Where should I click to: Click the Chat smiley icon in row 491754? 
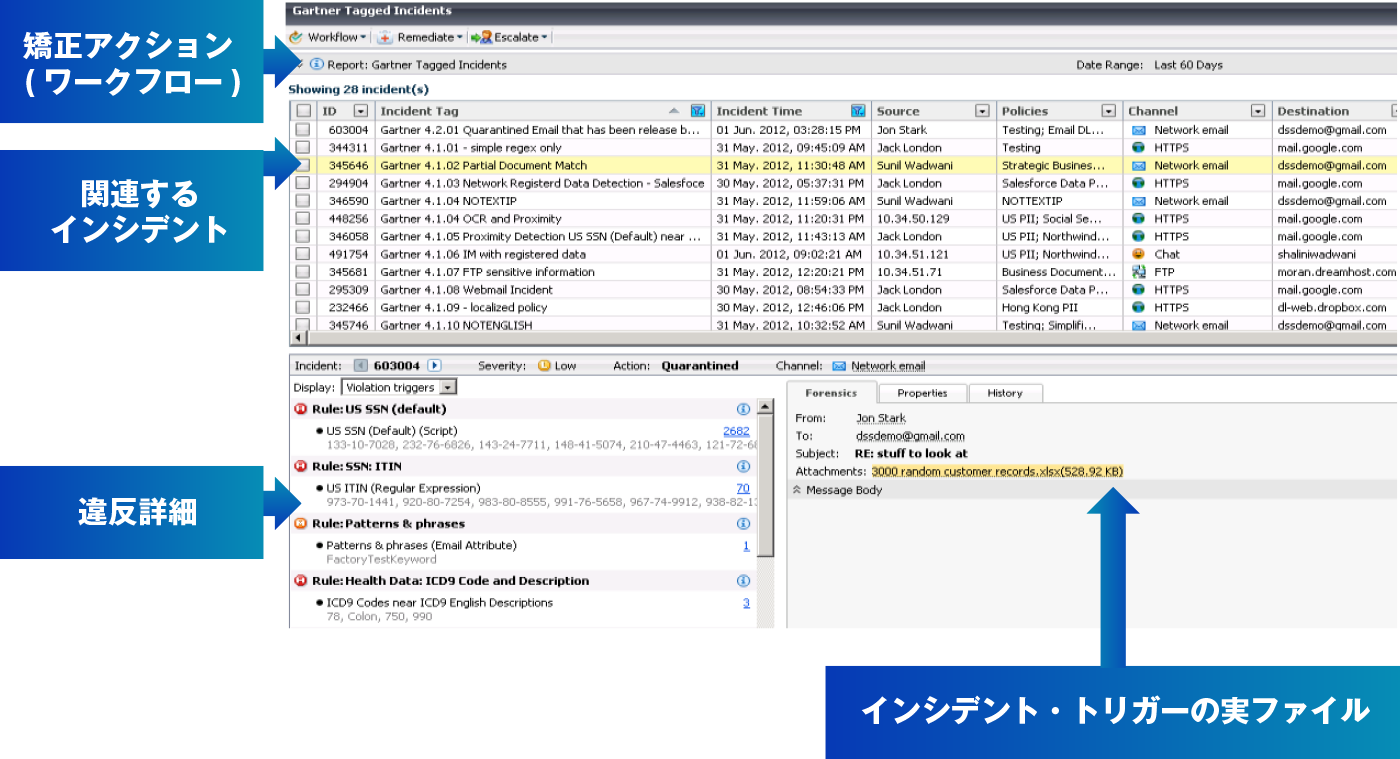(x=1138, y=254)
